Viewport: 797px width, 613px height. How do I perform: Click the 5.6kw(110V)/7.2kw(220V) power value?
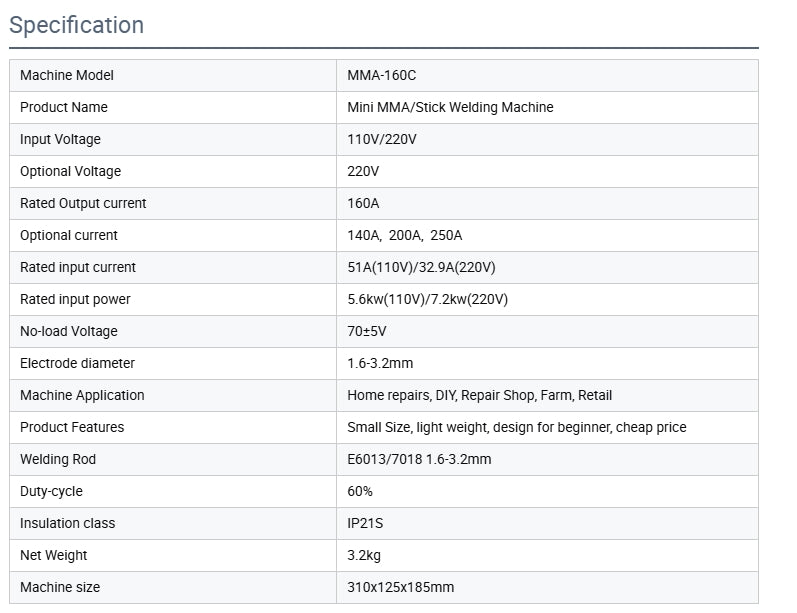click(427, 299)
